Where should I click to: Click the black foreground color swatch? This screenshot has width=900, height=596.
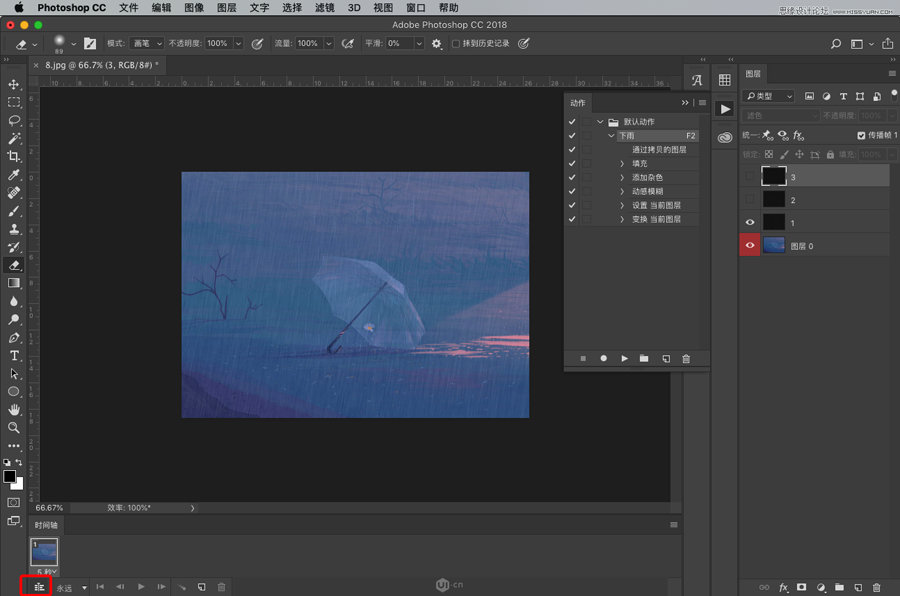pyautogui.click(x=10, y=476)
